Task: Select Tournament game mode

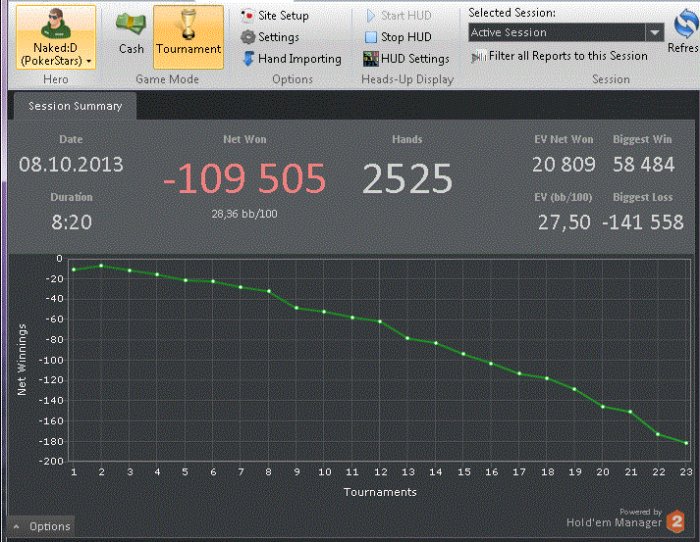Action: point(188,38)
